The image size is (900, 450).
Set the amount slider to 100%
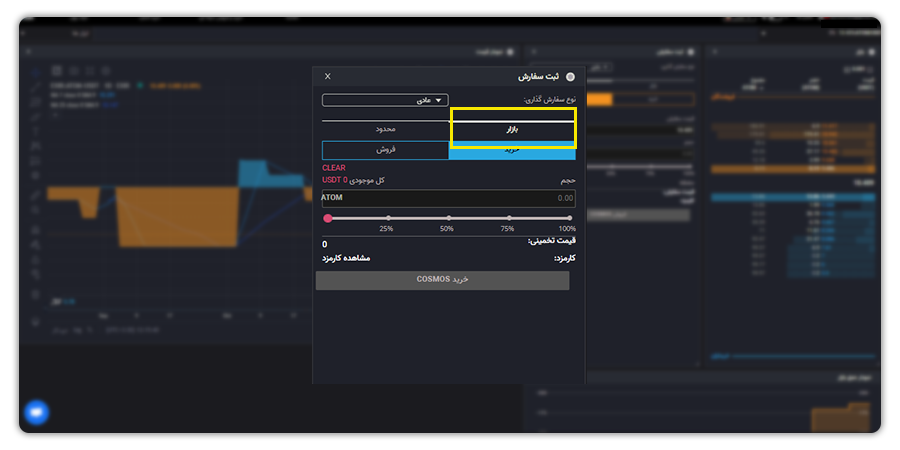click(570, 218)
